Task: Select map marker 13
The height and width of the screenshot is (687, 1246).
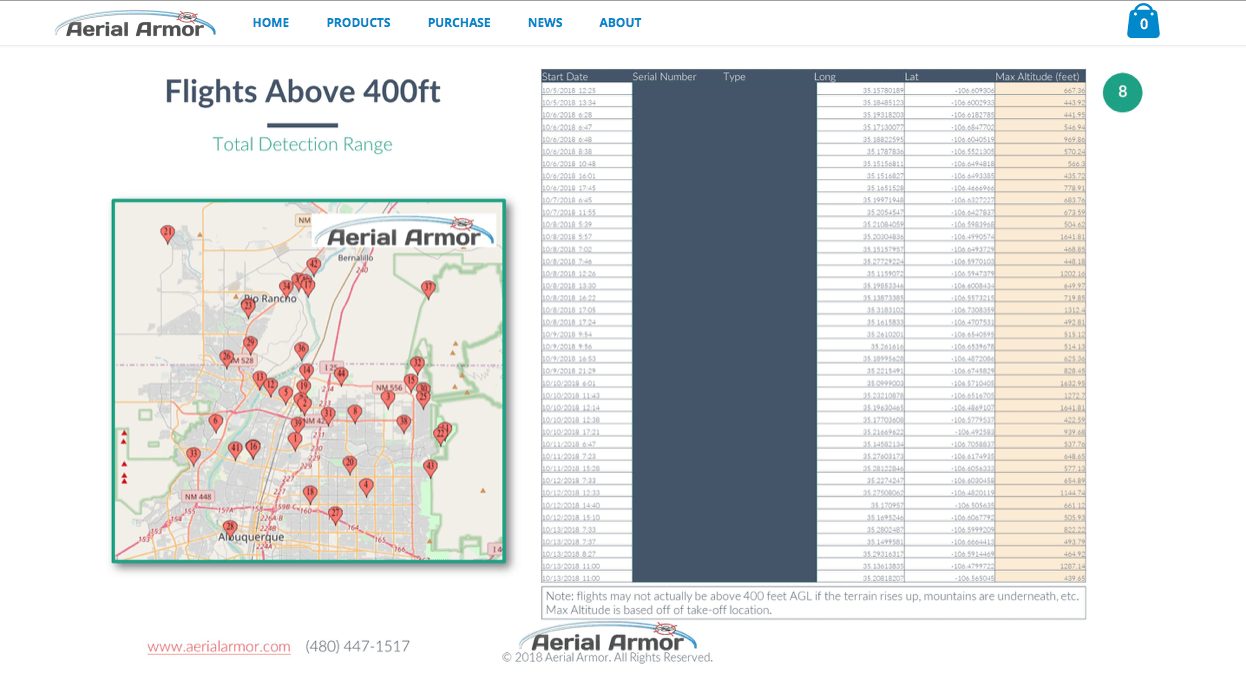Action: [260, 380]
